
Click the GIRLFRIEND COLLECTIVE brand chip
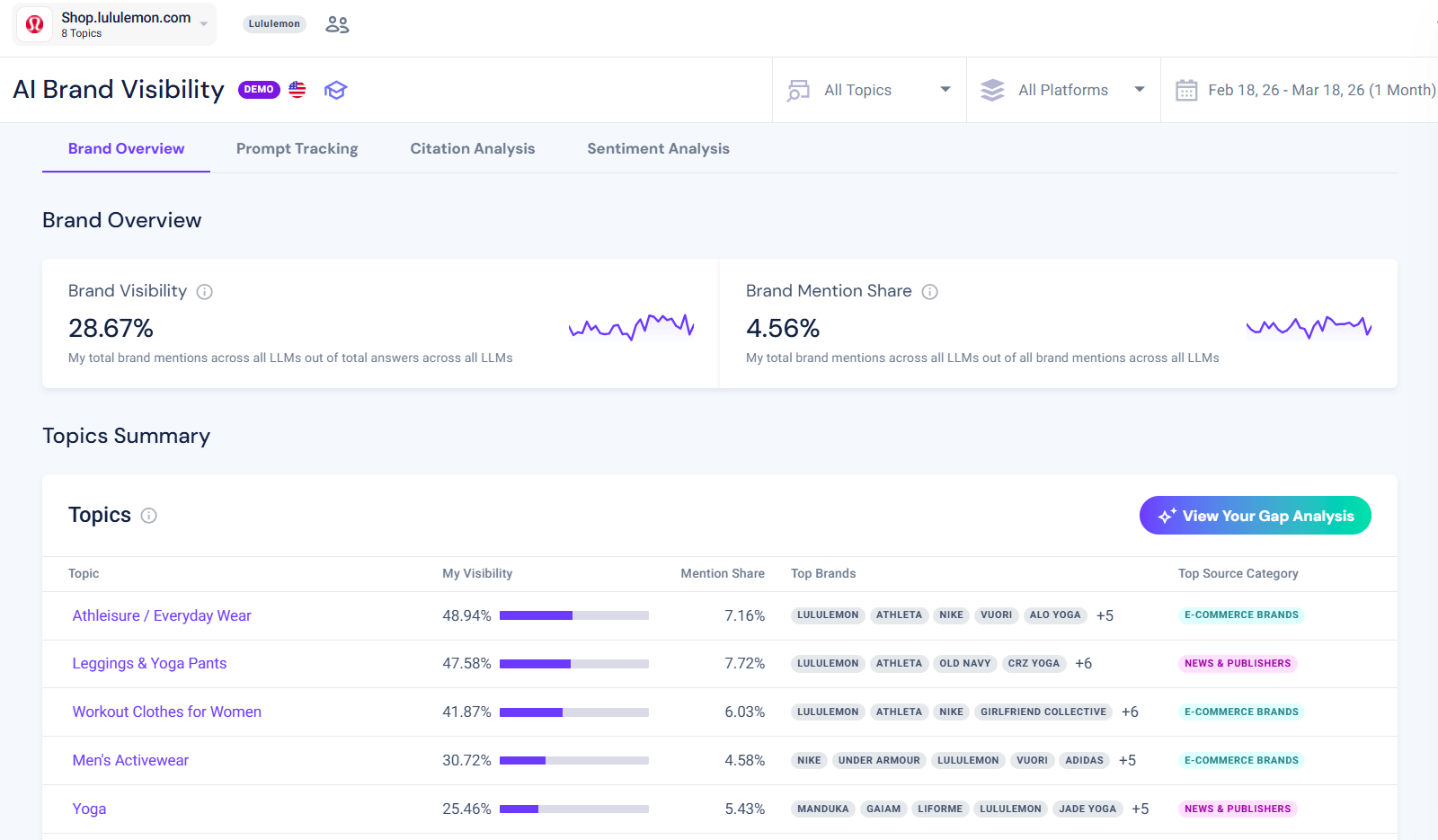[1043, 712]
